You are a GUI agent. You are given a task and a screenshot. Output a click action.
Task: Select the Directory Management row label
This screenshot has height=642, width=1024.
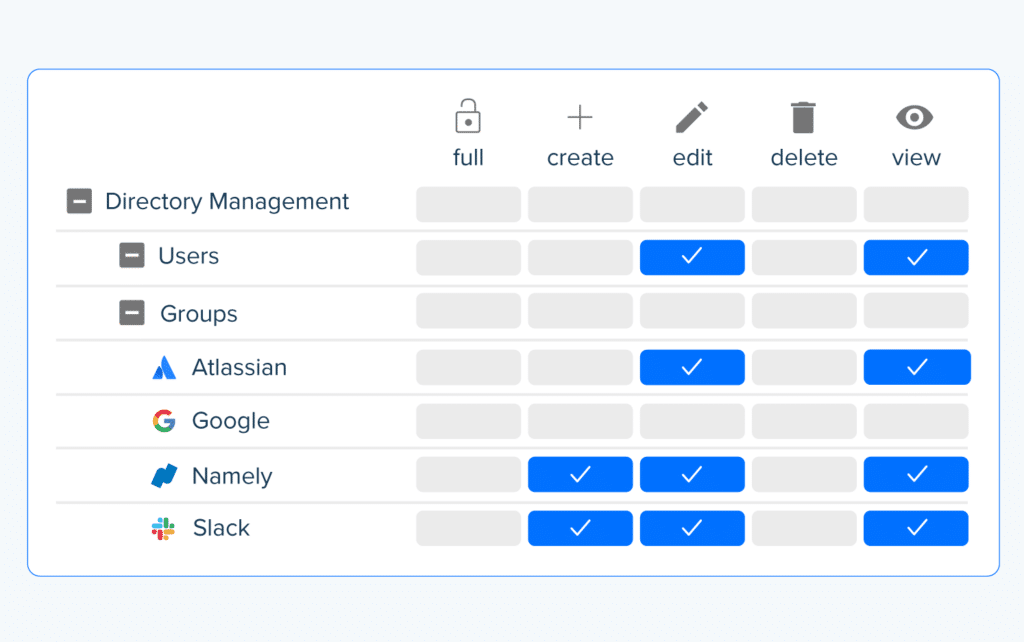pos(227,201)
